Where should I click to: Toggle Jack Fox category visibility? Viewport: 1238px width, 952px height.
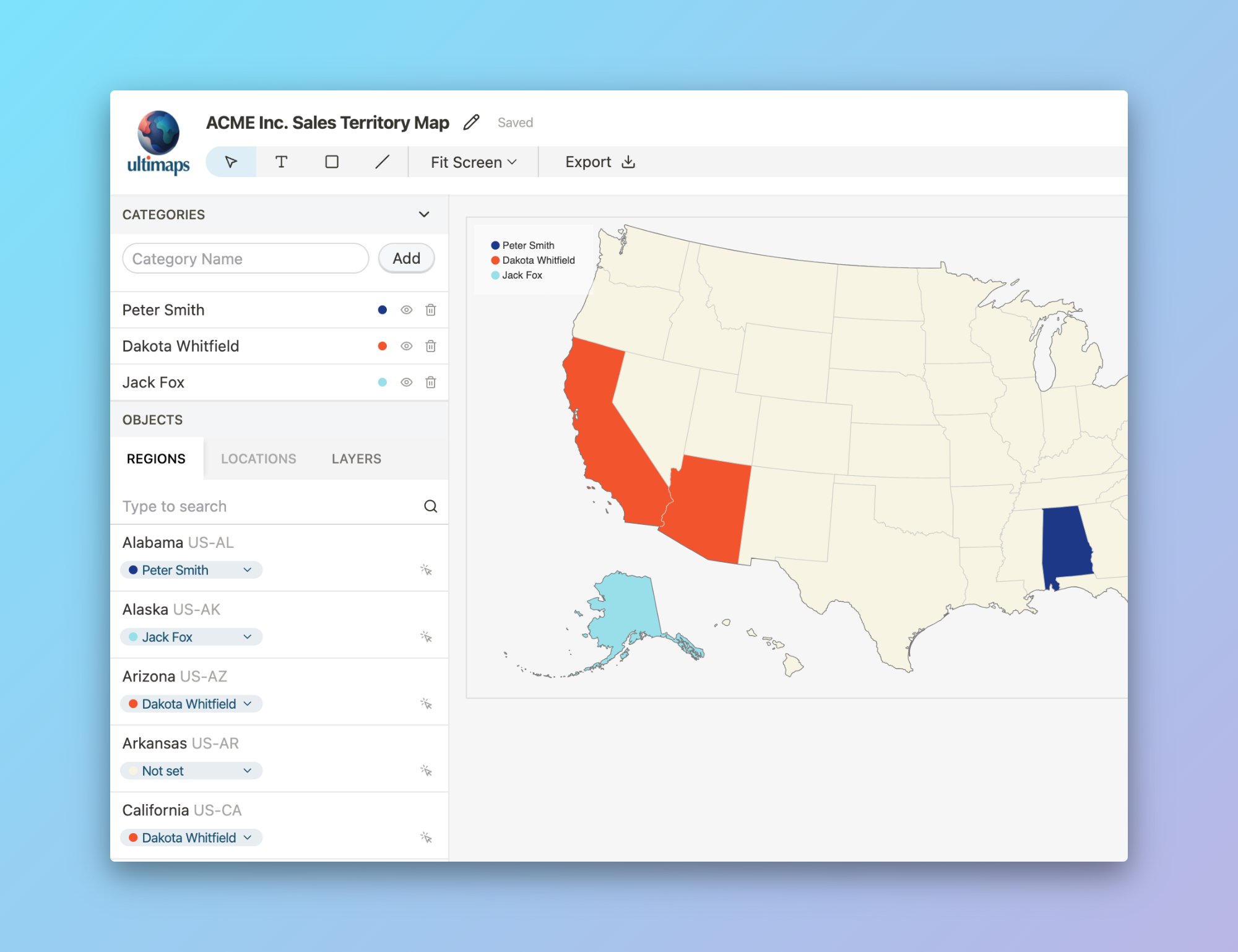406,383
